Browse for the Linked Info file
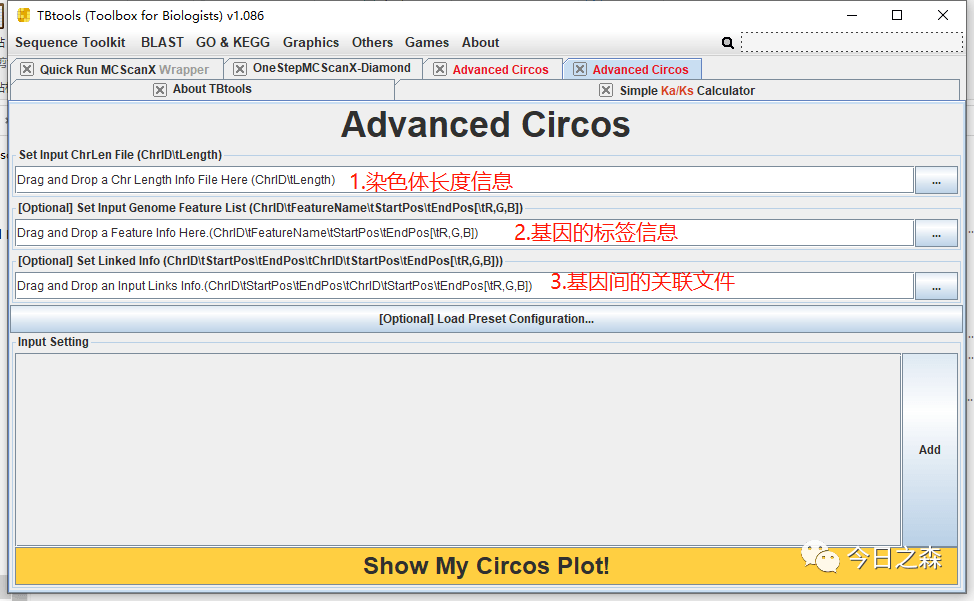The image size is (974, 601). [936, 286]
